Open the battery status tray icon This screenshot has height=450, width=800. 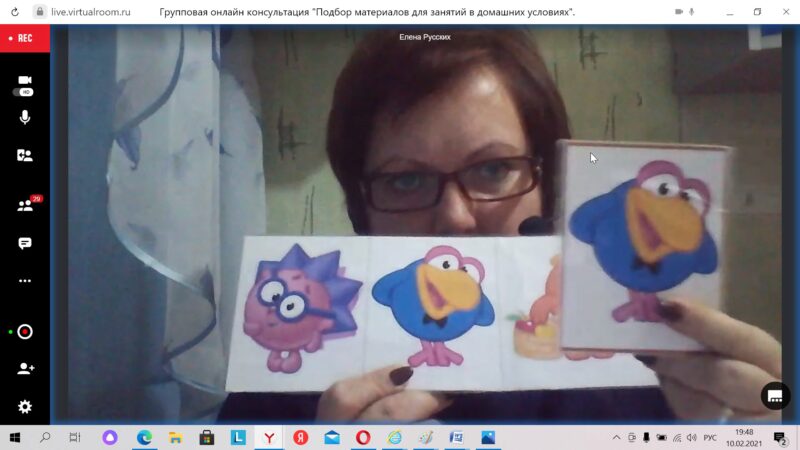pos(661,437)
